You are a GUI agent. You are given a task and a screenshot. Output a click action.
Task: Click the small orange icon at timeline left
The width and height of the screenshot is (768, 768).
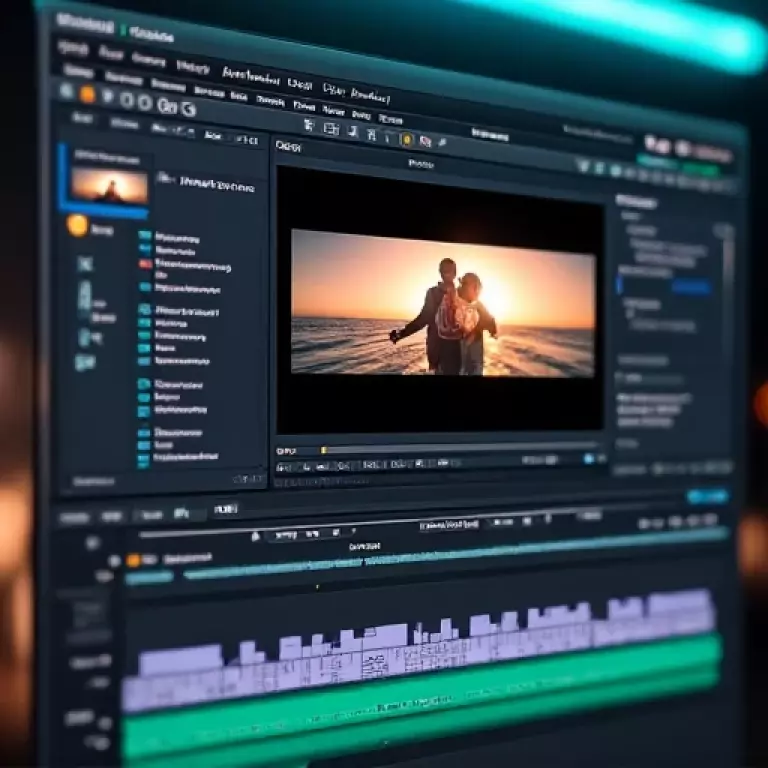pyautogui.click(x=133, y=560)
